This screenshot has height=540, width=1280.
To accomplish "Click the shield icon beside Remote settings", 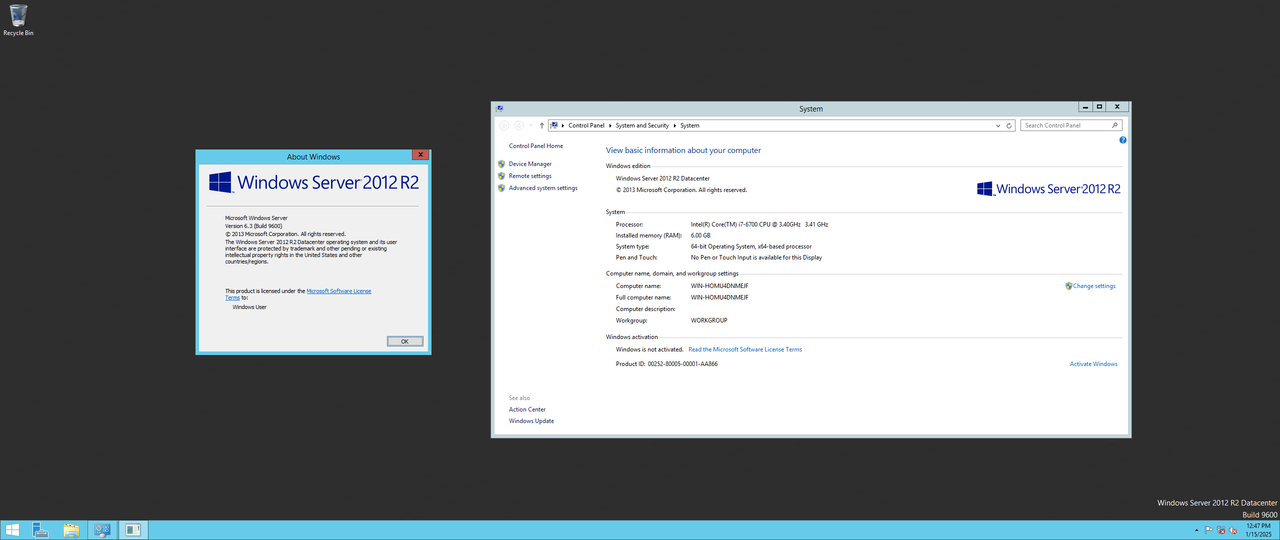I will tap(501, 175).
